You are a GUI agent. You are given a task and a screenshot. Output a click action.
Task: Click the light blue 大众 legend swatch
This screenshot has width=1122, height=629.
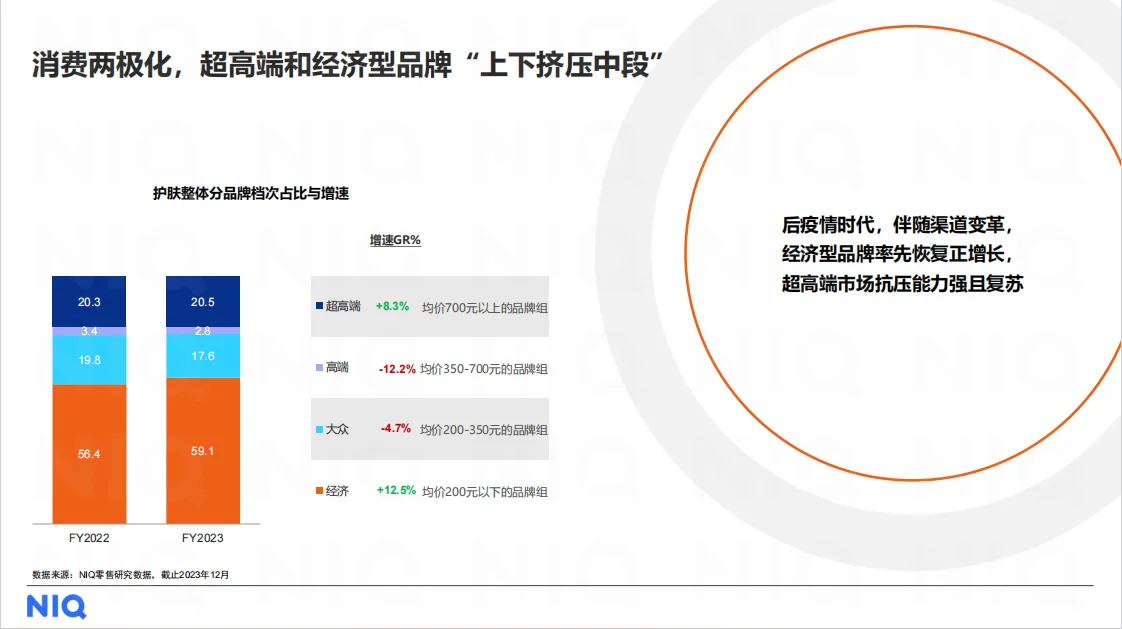click(x=319, y=429)
